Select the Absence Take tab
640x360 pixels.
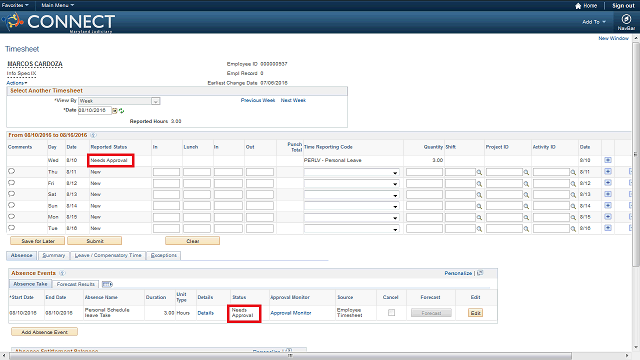tap(30, 284)
